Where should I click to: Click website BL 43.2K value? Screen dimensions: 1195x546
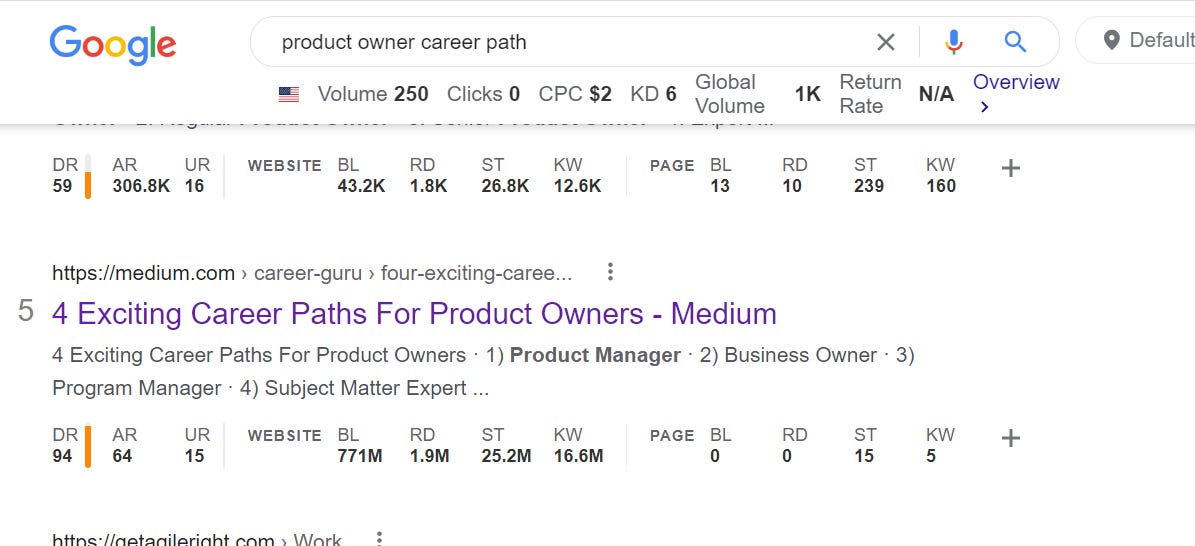[361, 186]
